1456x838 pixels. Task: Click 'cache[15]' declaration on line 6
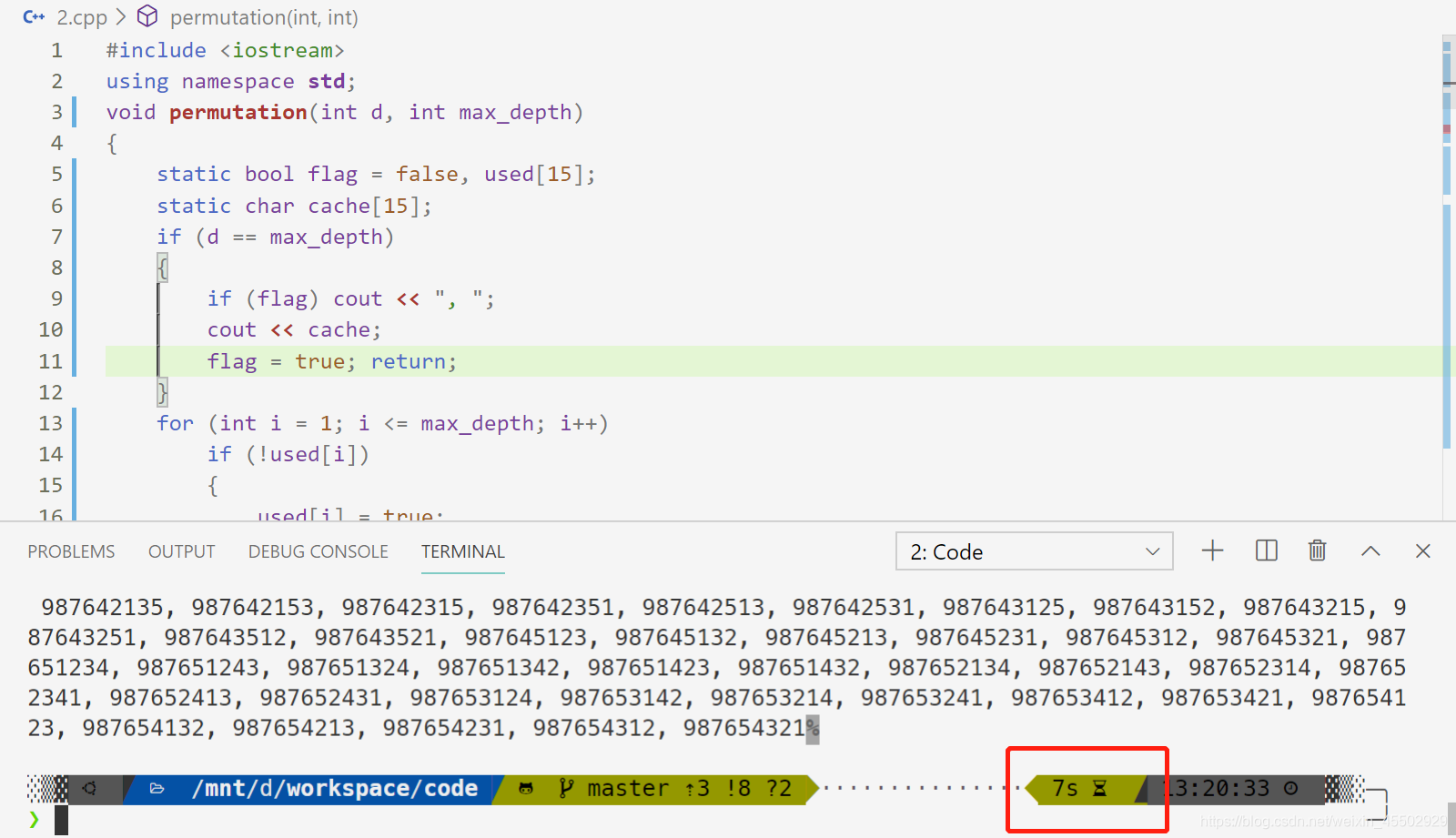click(364, 207)
